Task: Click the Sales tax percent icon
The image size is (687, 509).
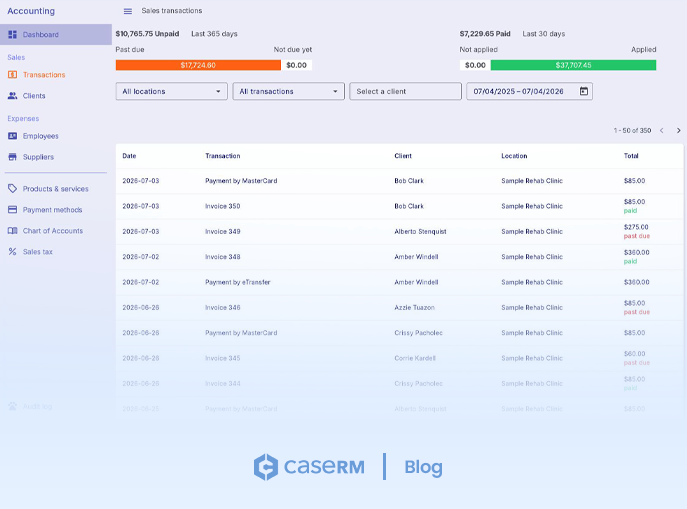Action: pyautogui.click(x=13, y=251)
